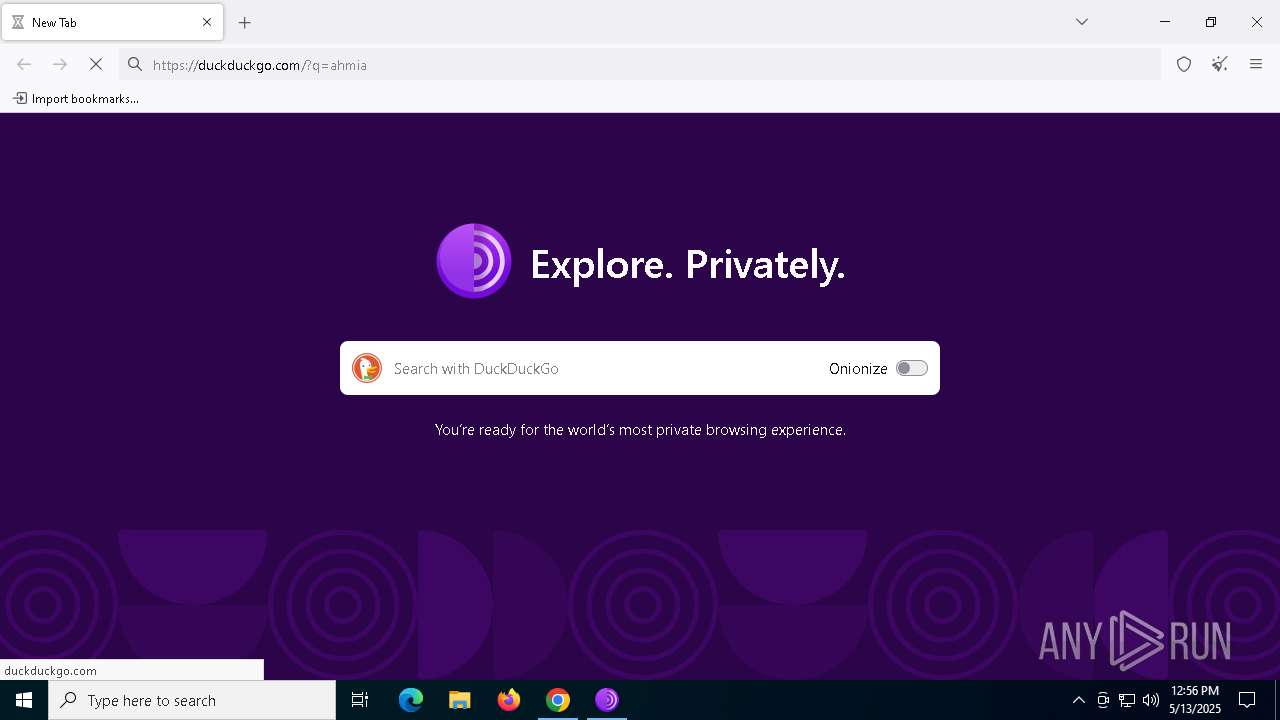Launch Google Chrome from the taskbar
The height and width of the screenshot is (720, 1280).
tap(558, 700)
